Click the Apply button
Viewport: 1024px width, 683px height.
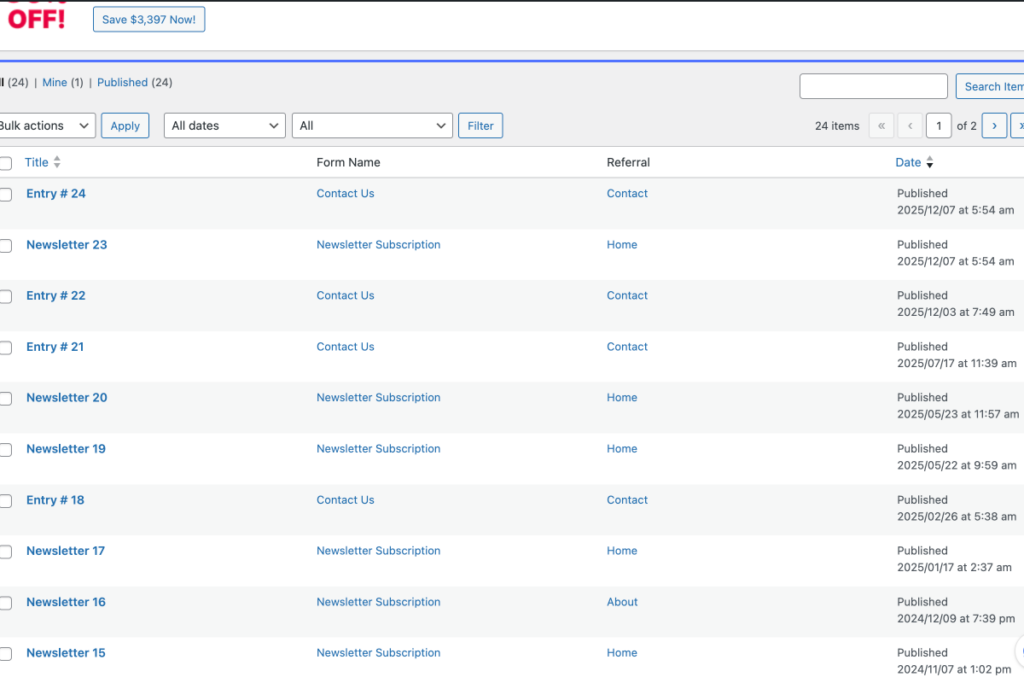125,125
